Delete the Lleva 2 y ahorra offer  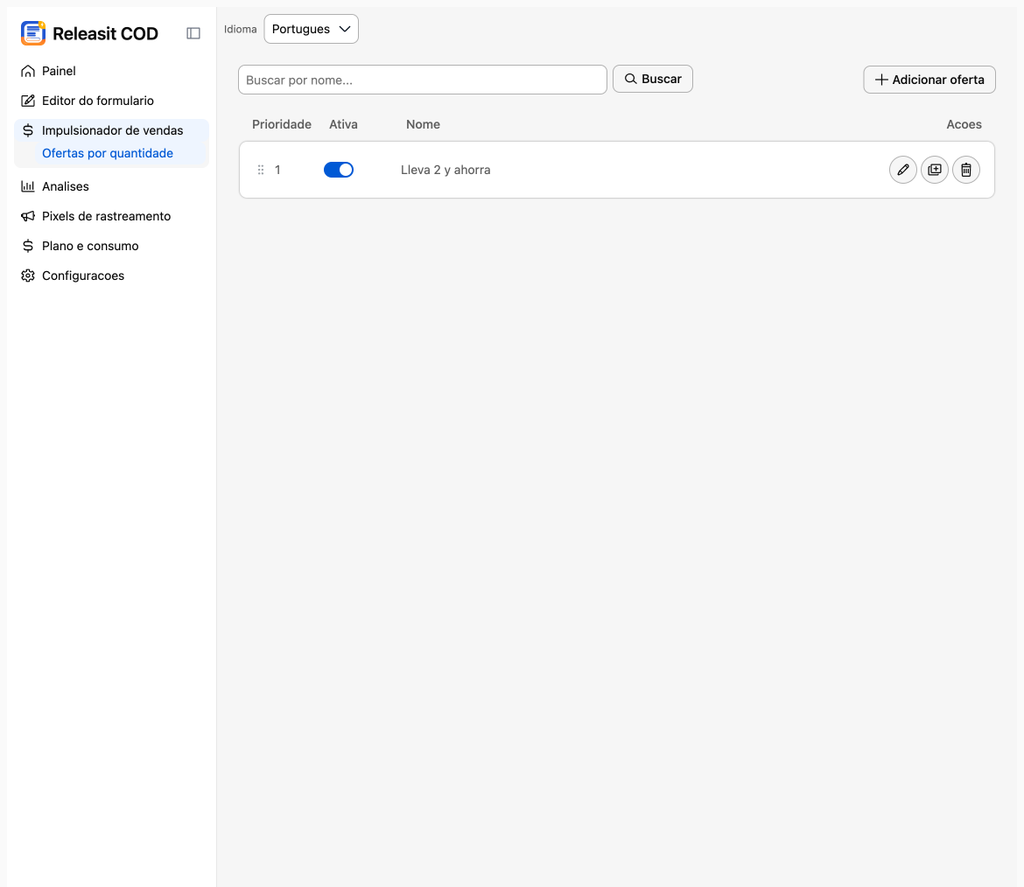[966, 170]
